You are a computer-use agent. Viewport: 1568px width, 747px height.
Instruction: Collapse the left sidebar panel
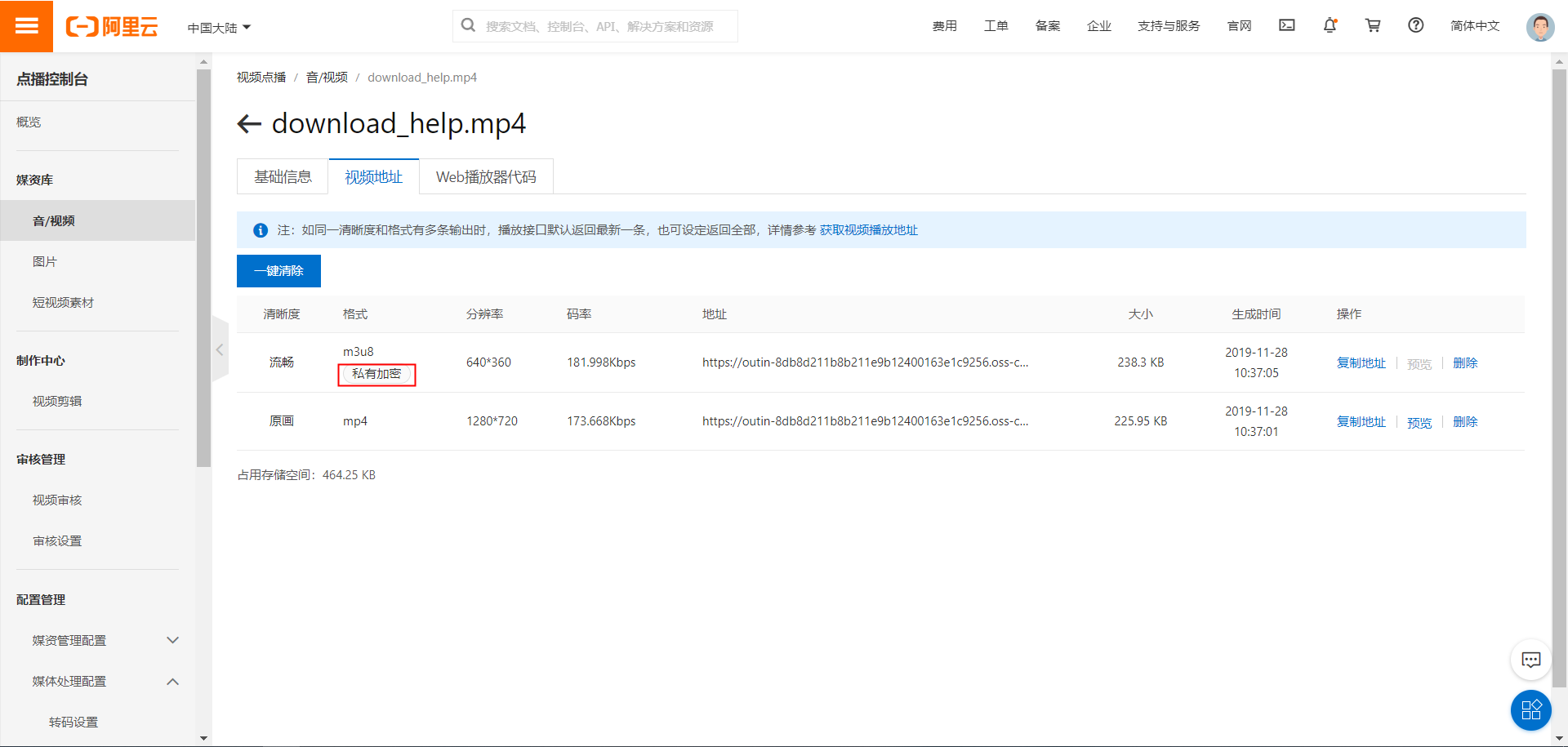pos(219,349)
